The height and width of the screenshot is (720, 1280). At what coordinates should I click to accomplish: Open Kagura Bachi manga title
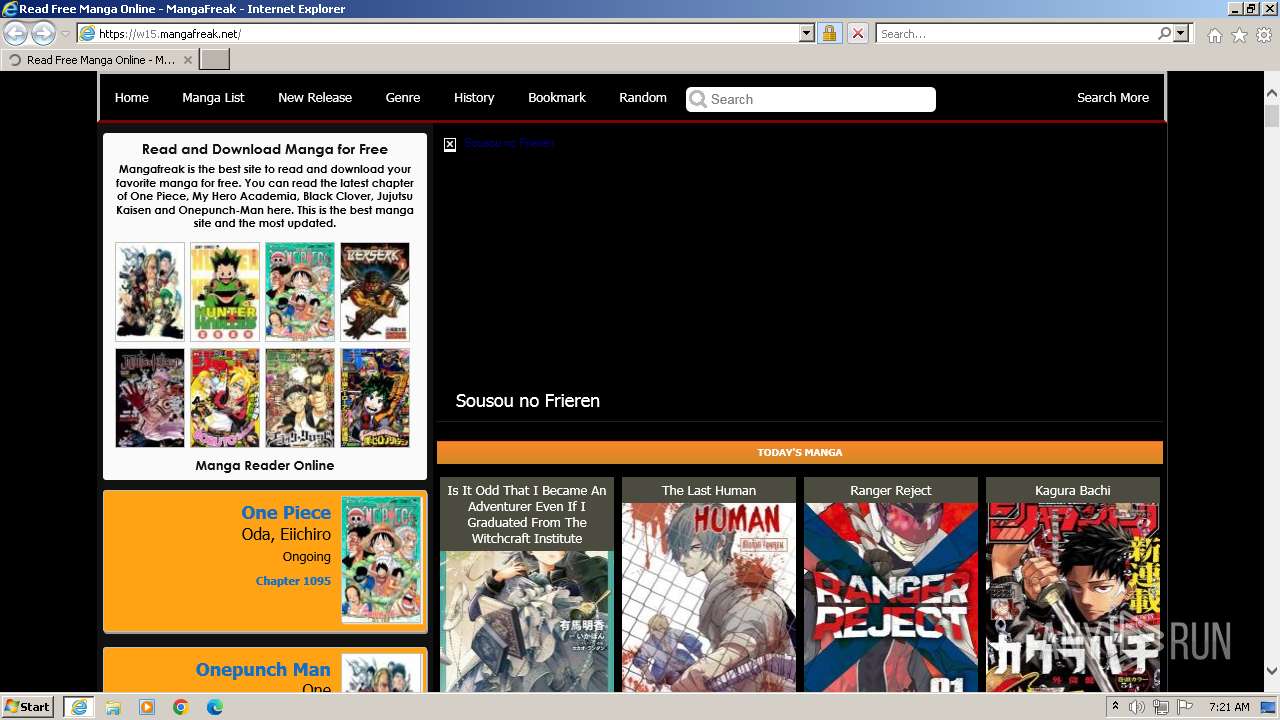1073,491
